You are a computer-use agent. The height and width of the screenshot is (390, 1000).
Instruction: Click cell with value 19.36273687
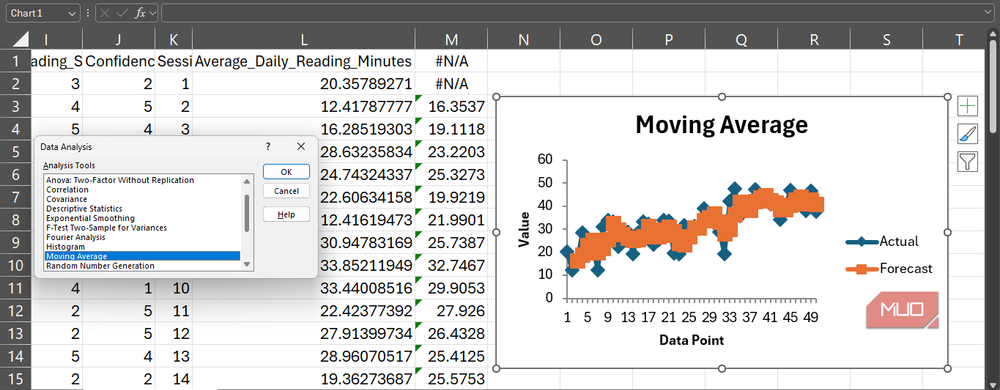(304, 380)
